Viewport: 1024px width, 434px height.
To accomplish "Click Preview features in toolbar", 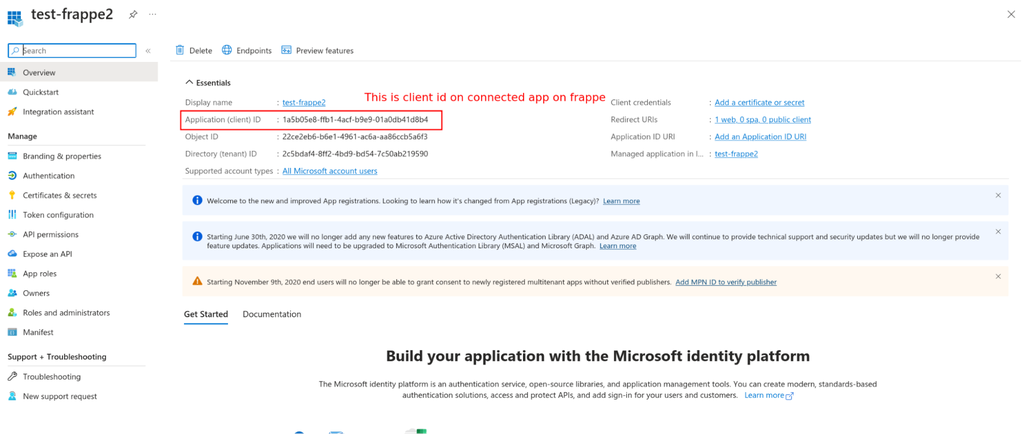I will pyautogui.click(x=317, y=50).
